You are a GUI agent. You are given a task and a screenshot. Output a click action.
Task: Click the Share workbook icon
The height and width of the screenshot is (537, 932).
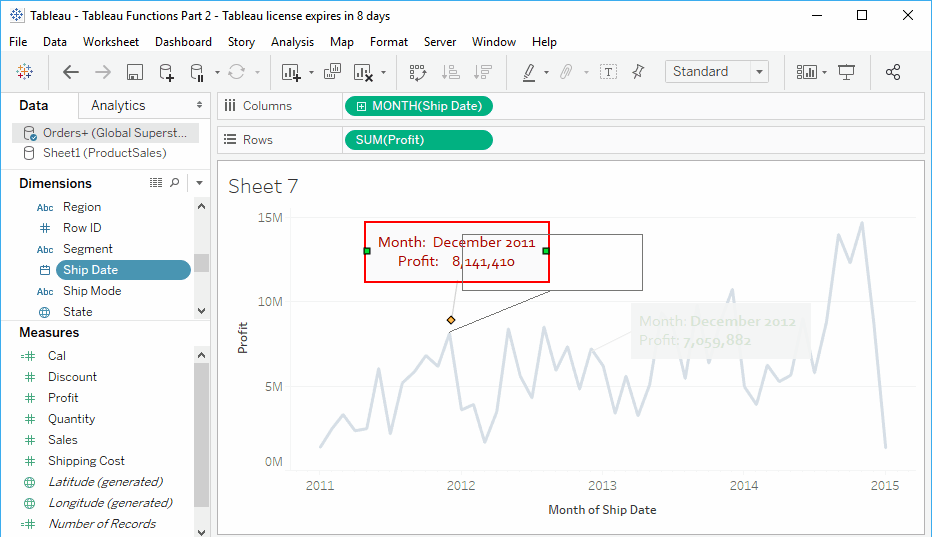[x=893, y=72]
